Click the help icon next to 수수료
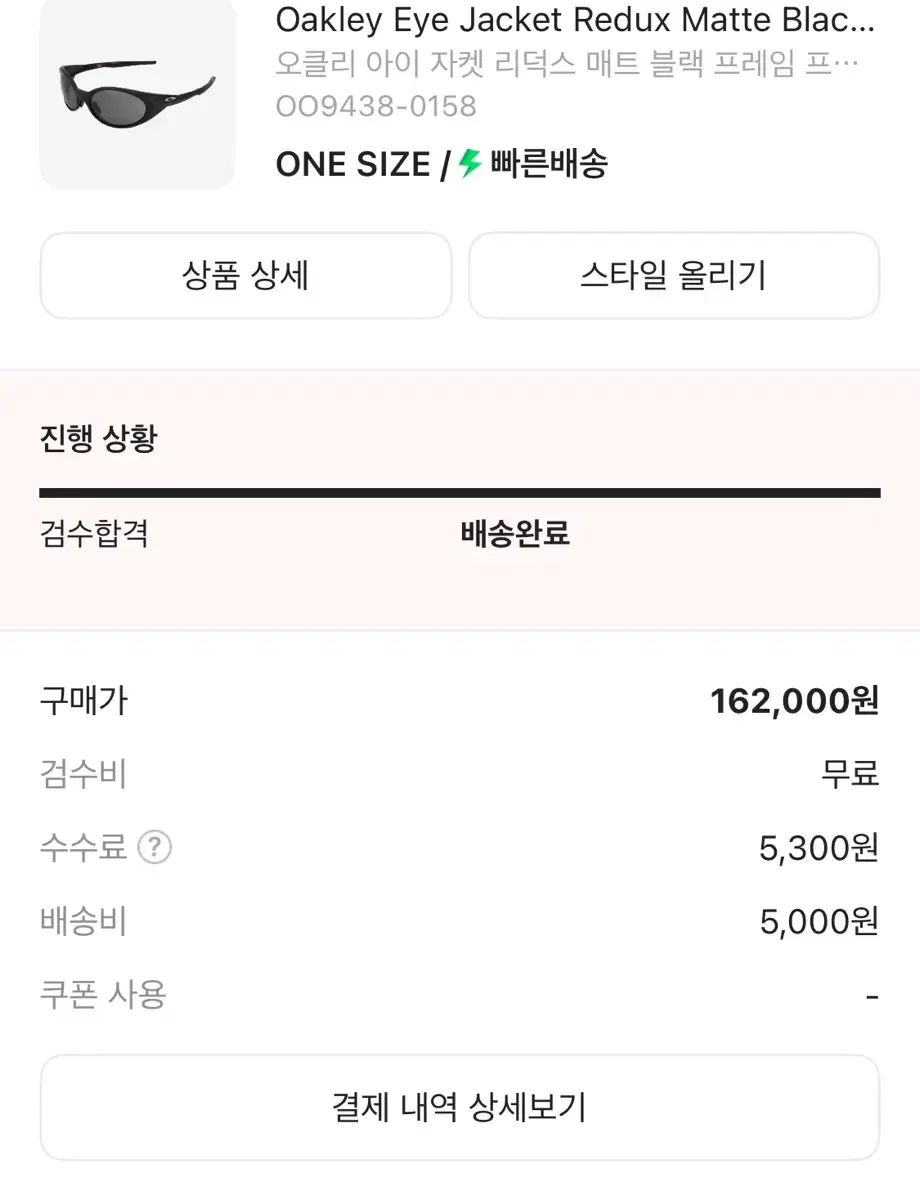The height and width of the screenshot is (1200, 920). (154, 848)
